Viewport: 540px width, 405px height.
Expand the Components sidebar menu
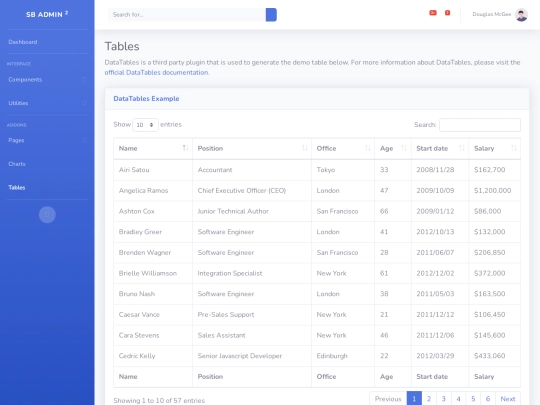click(x=47, y=80)
